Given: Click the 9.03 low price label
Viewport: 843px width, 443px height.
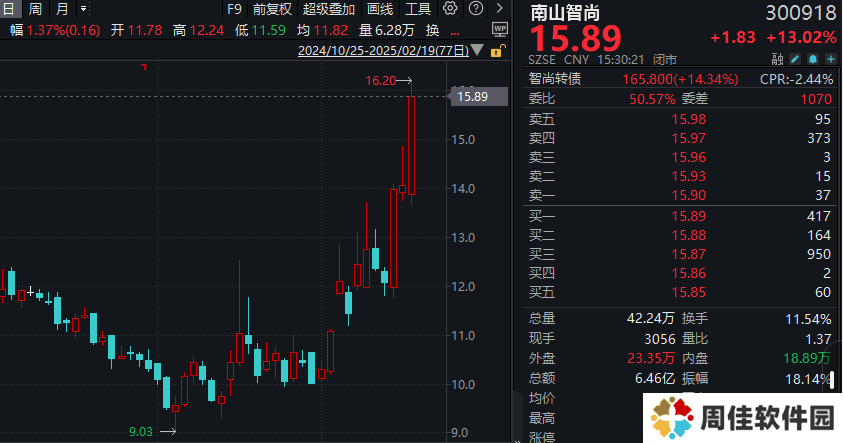Looking at the screenshot, I should point(141,431).
